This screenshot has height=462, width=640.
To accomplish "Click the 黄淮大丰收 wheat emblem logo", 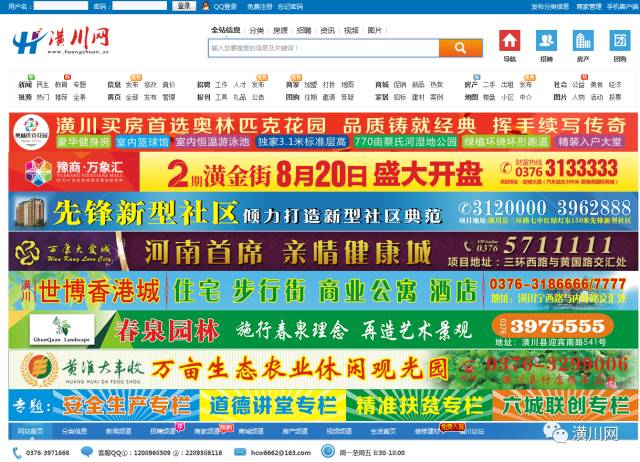I will click(39, 369).
